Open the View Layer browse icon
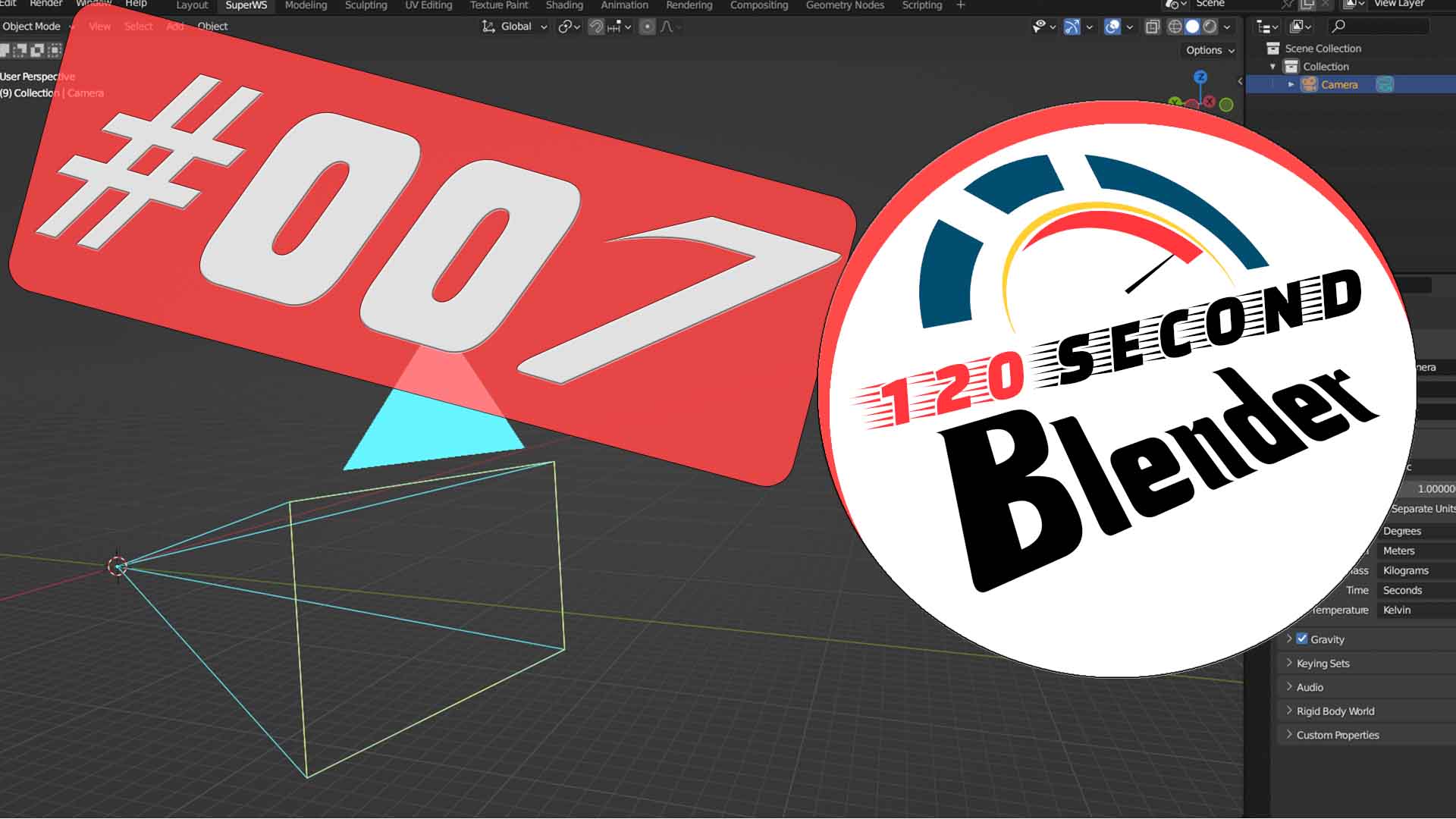 coord(1354,5)
